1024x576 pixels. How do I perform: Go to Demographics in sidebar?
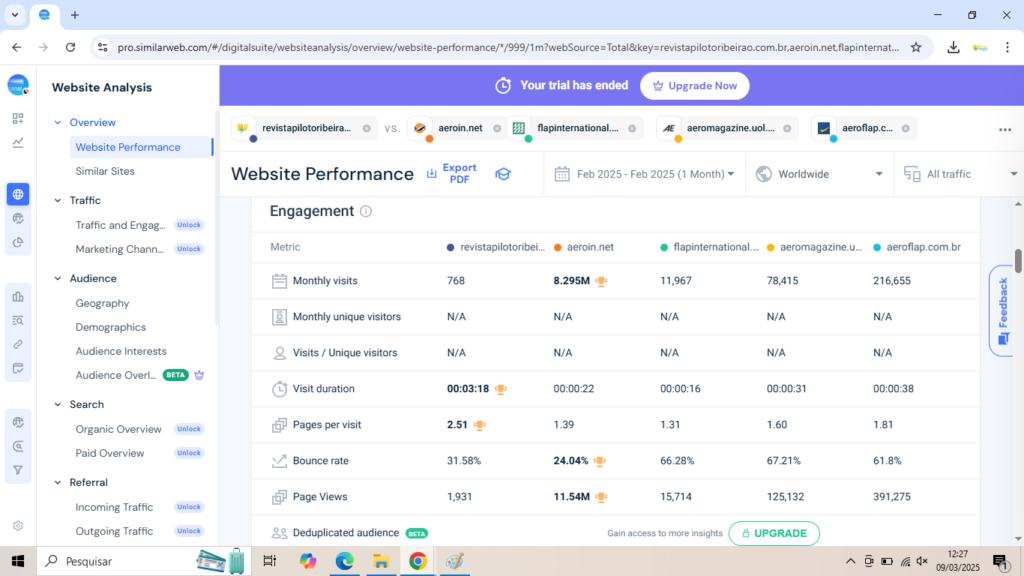(x=110, y=327)
